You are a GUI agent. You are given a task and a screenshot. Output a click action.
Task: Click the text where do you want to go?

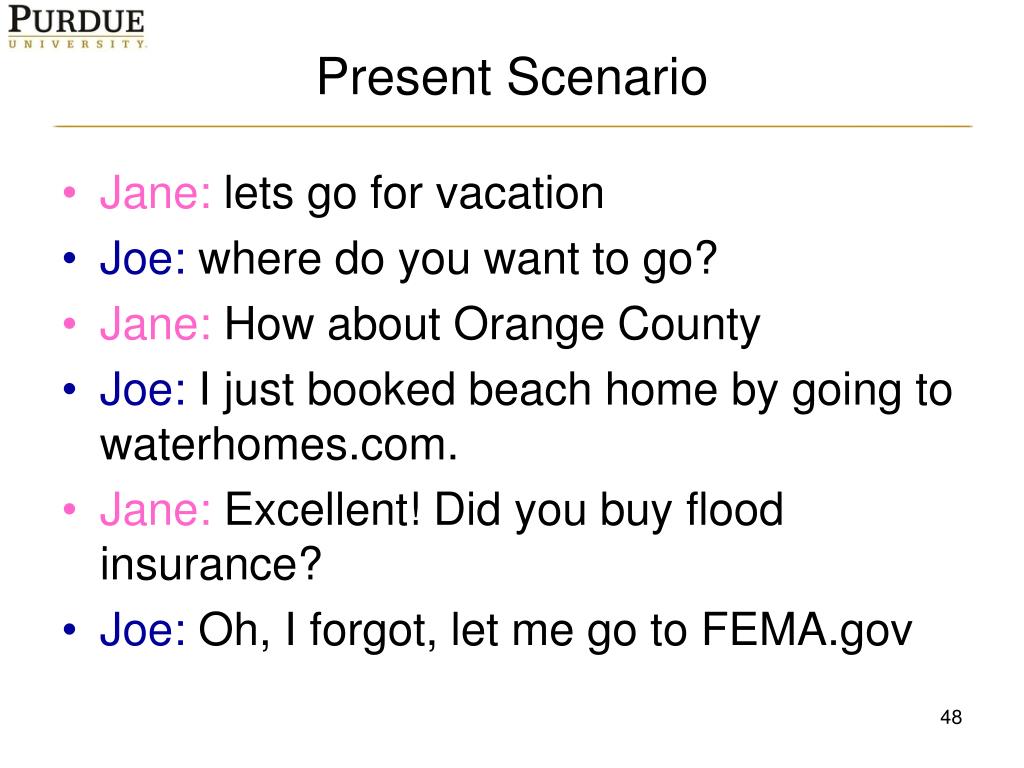click(458, 259)
